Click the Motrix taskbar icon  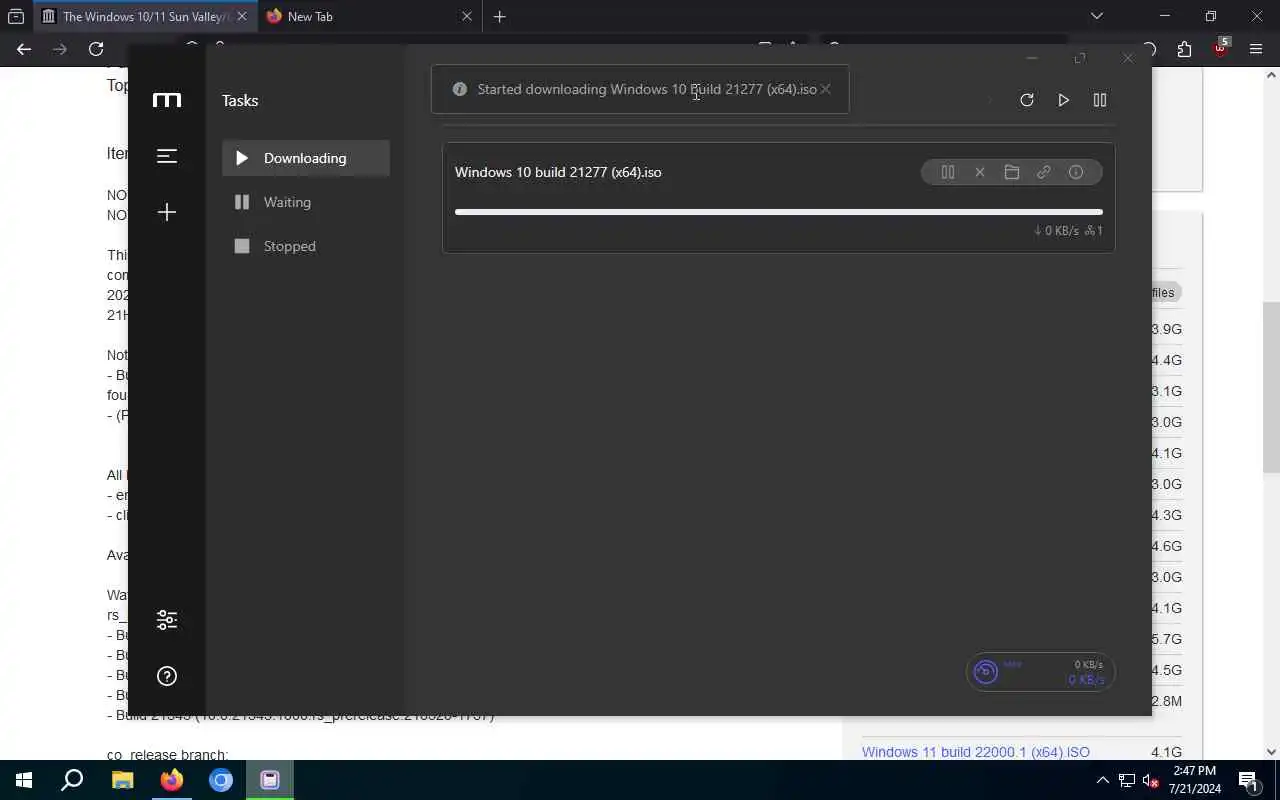pyautogui.click(x=270, y=780)
